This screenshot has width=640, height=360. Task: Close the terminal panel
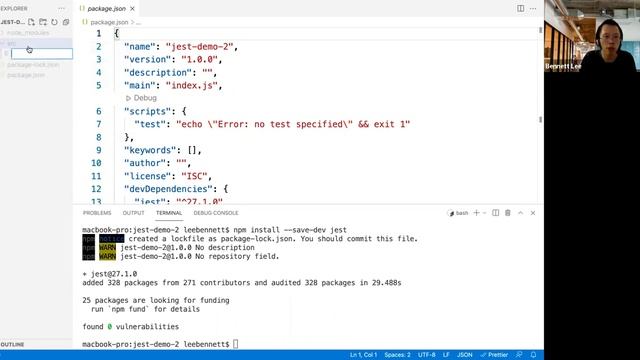tap(533, 213)
